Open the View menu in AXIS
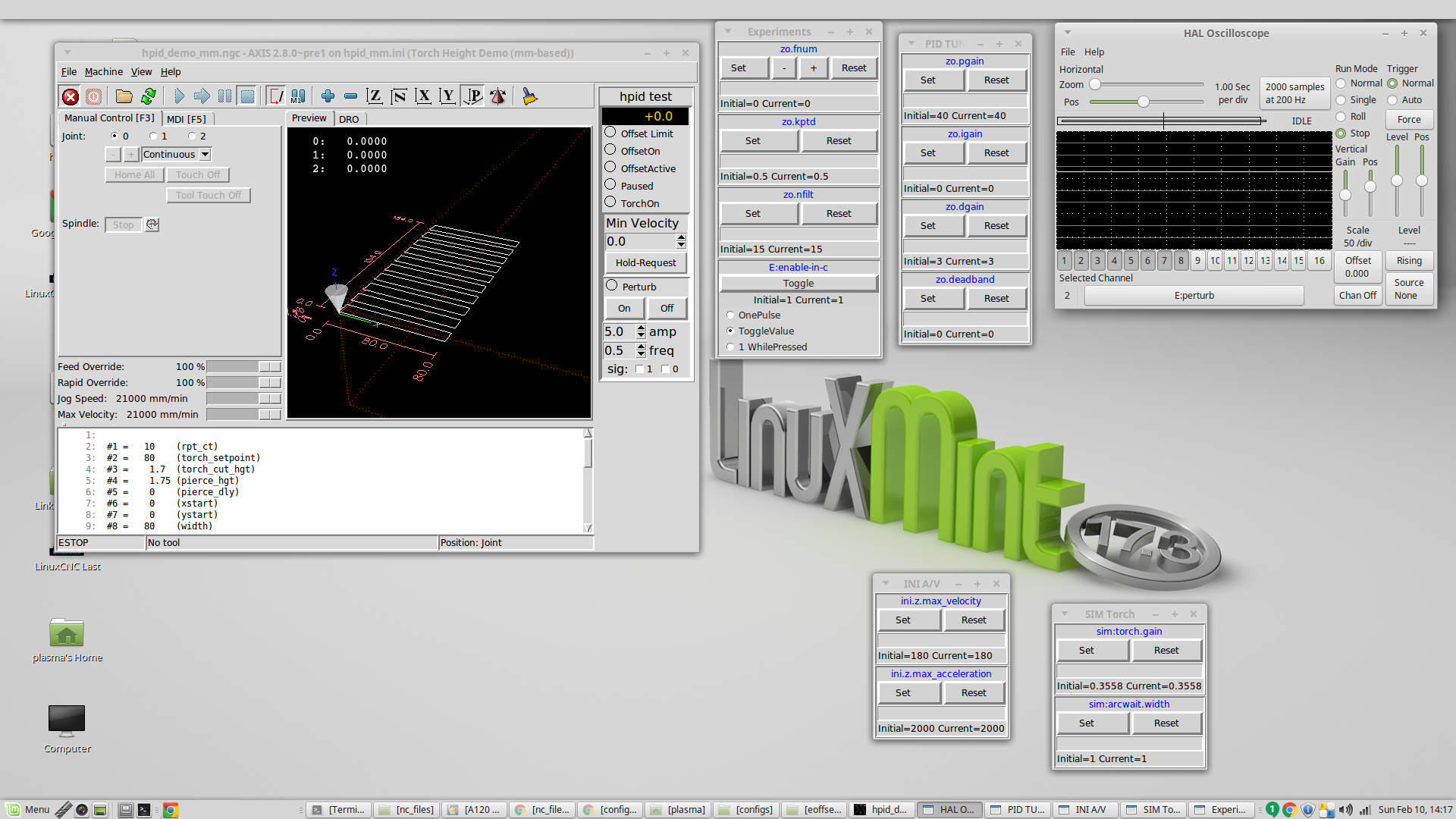This screenshot has width=1456, height=819. [141, 72]
